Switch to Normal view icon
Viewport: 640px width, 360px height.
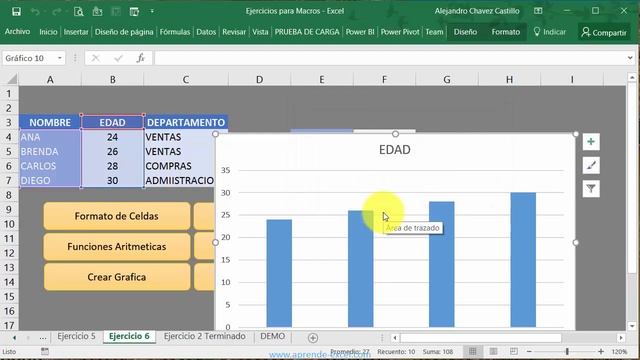click(473, 351)
